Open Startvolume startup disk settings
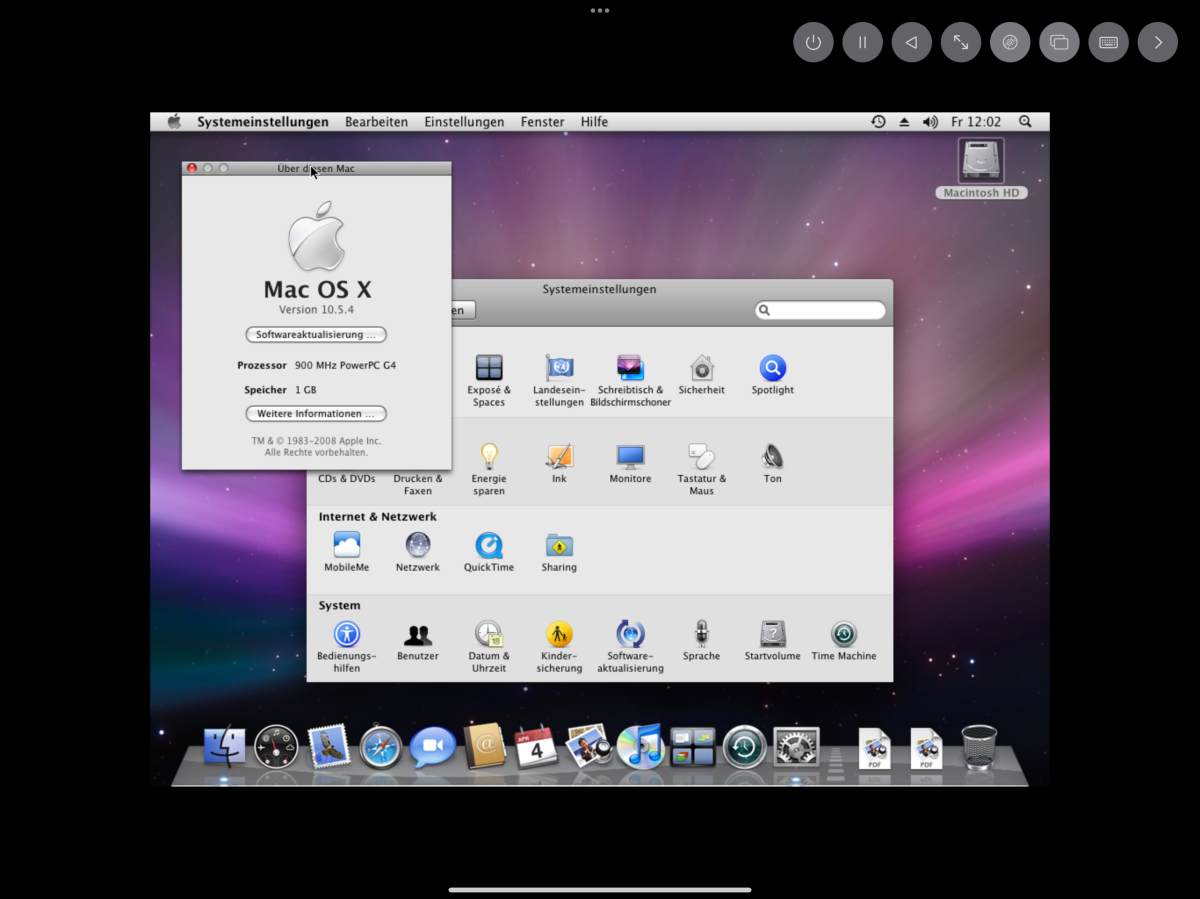This screenshot has height=899, width=1200. [772, 641]
